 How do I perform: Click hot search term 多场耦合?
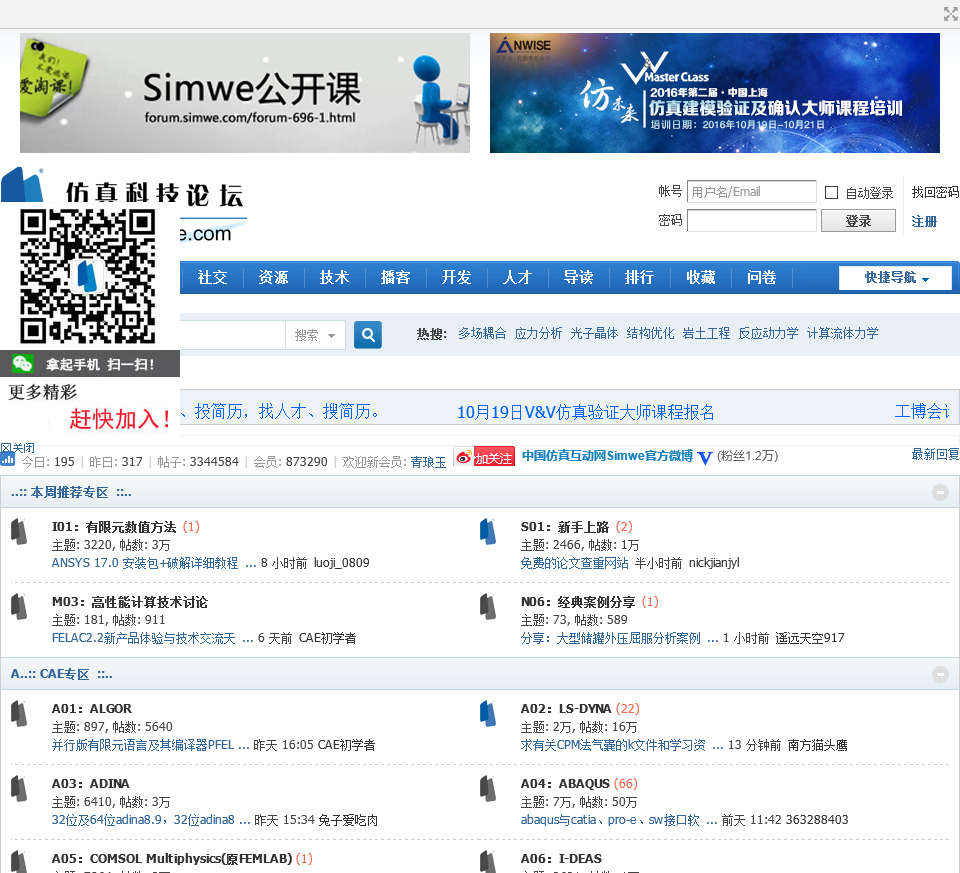482,334
